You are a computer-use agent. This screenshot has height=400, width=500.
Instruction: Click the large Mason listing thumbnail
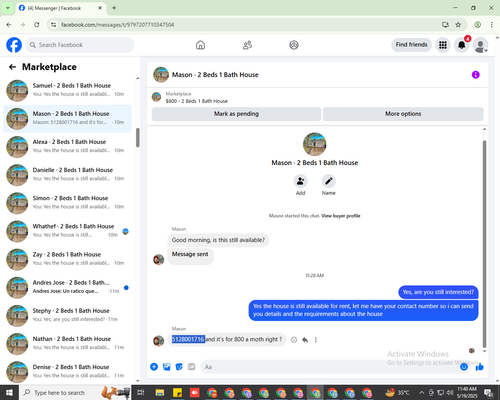pyautogui.click(x=315, y=144)
